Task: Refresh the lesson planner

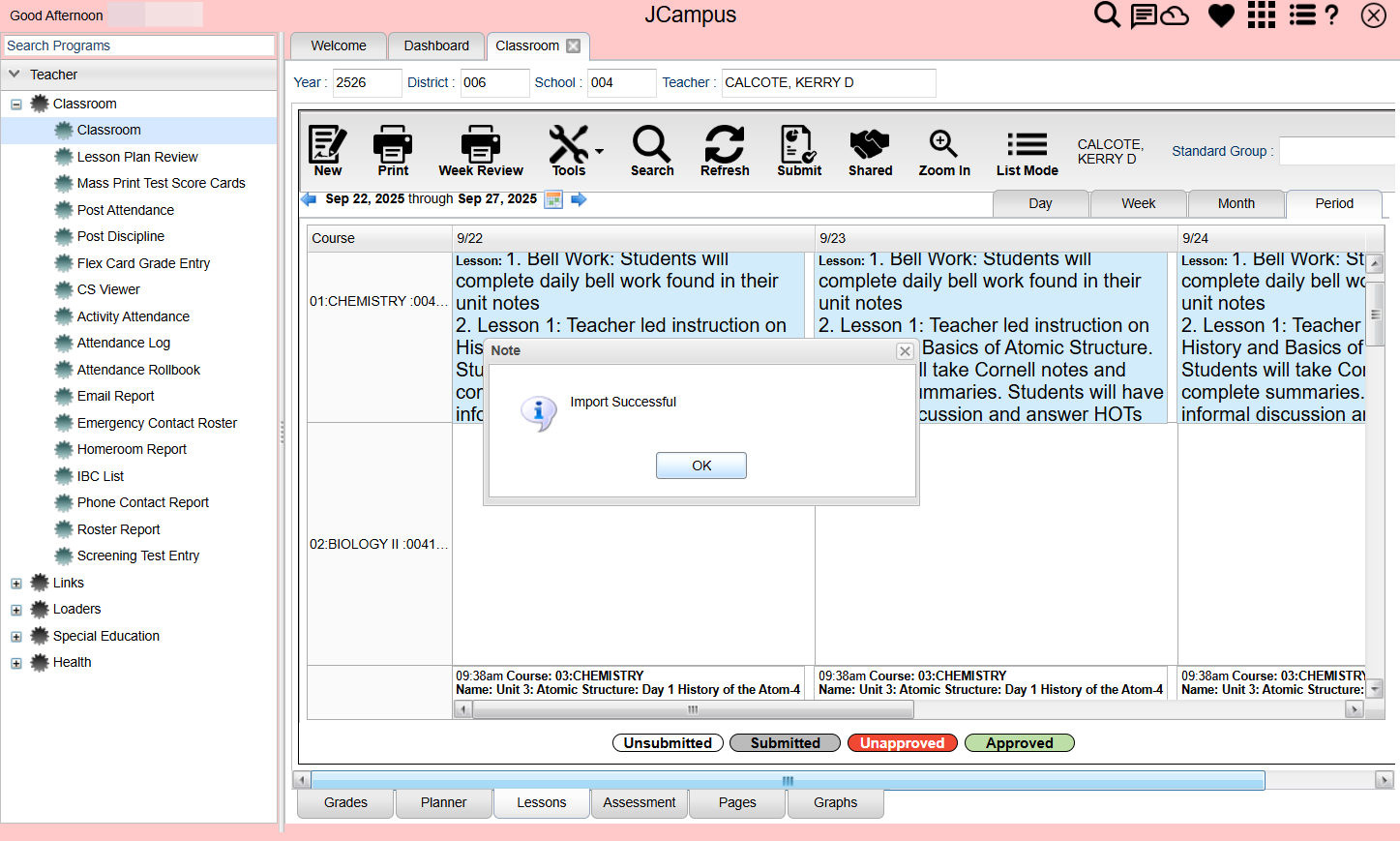Action: click(725, 150)
